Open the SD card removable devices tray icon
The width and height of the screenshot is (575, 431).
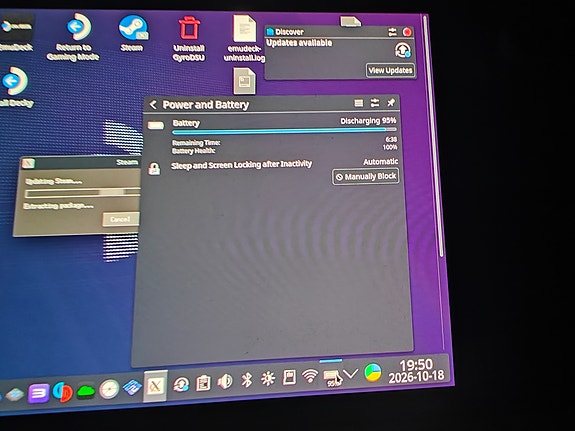click(289, 377)
